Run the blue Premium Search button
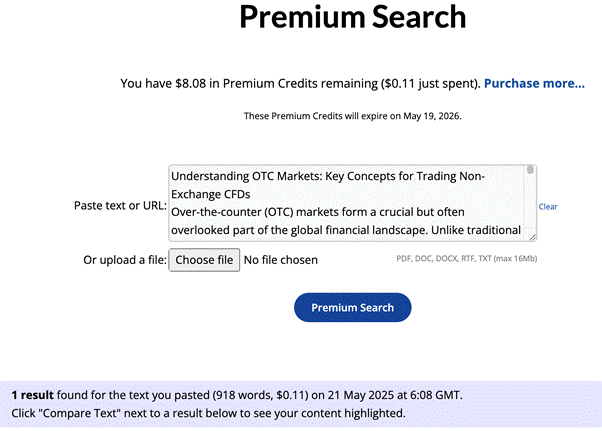Image resolution: width=602 pixels, height=431 pixels. tap(352, 308)
